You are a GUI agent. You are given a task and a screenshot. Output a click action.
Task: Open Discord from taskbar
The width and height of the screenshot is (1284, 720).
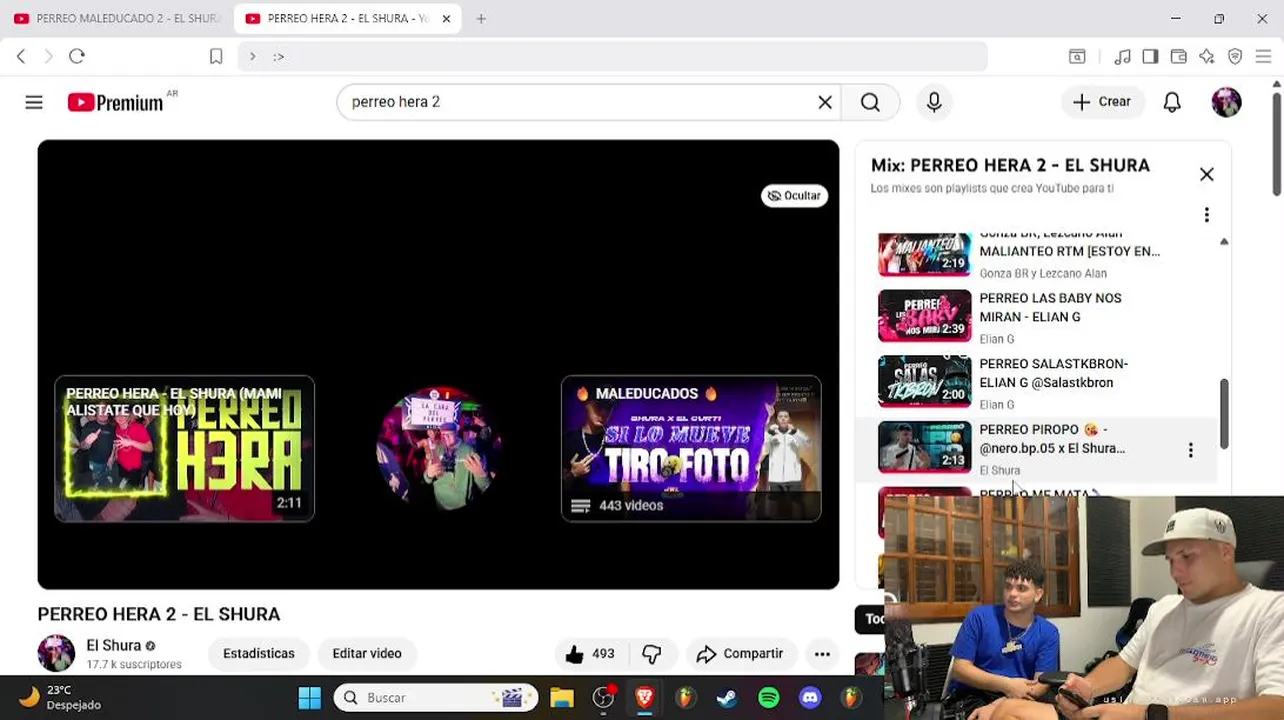point(810,698)
